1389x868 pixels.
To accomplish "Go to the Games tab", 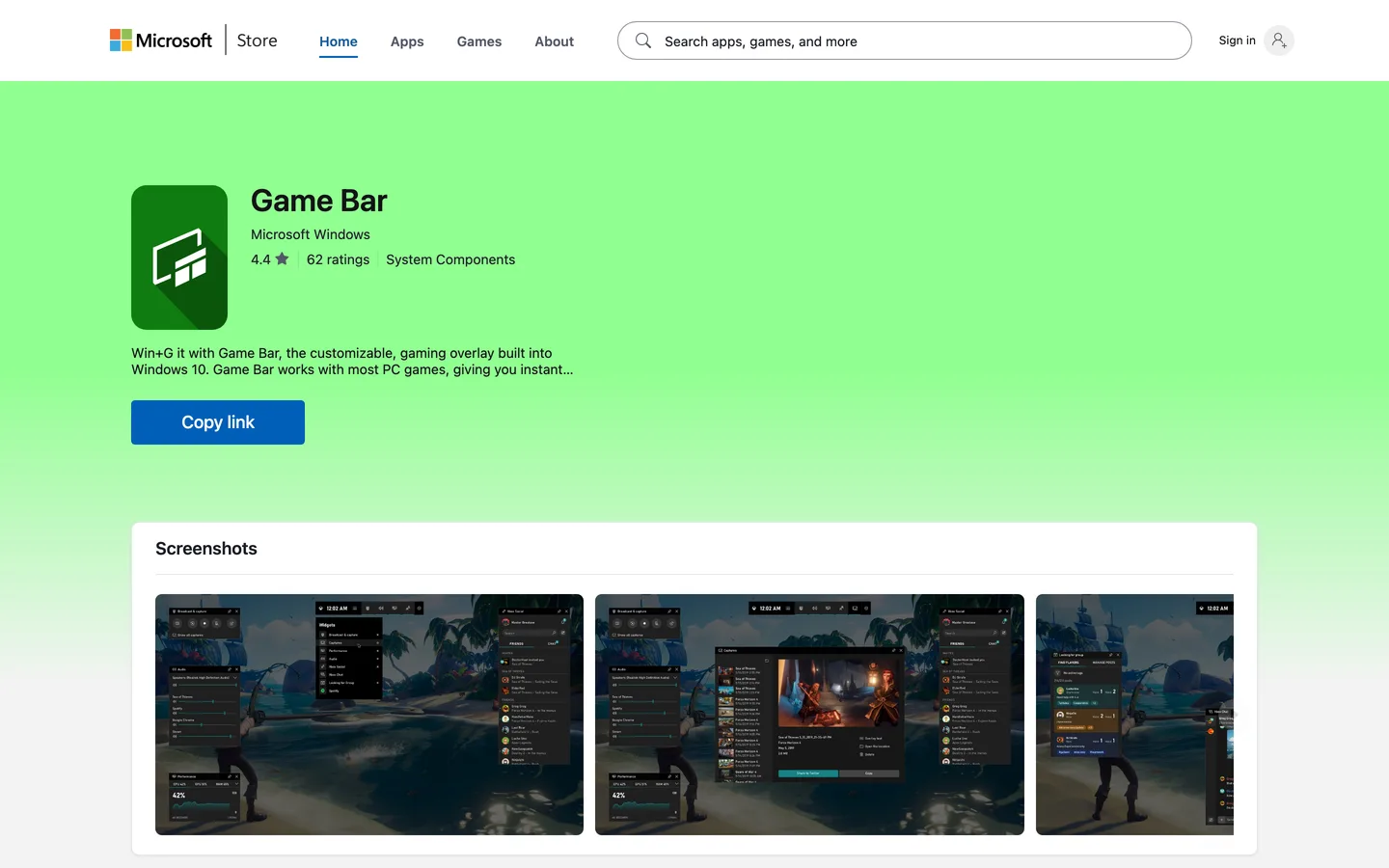I will [x=479, y=41].
